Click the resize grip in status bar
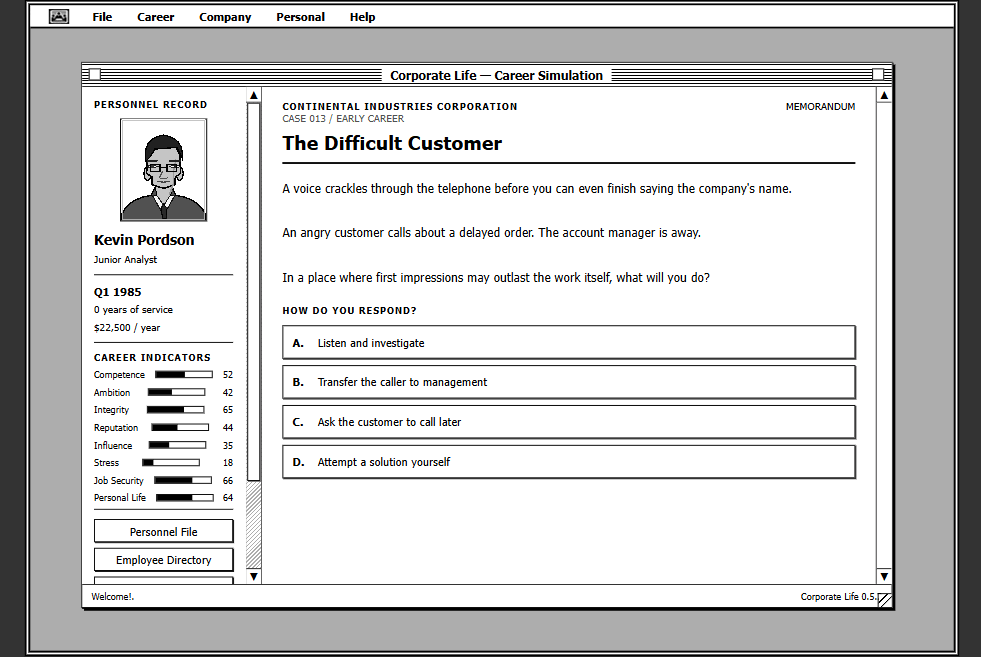981x657 pixels. (x=884, y=599)
